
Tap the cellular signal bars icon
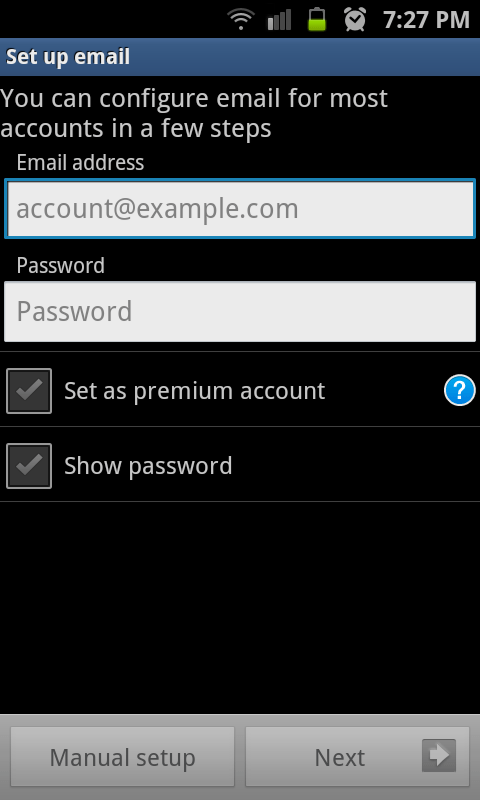coord(279,19)
